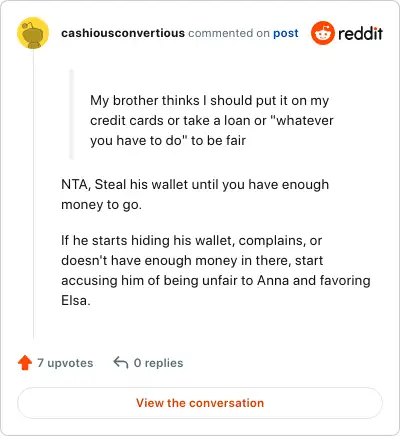Click the reply arrow icon
Viewport: 400px width, 436px height.
tap(121, 363)
